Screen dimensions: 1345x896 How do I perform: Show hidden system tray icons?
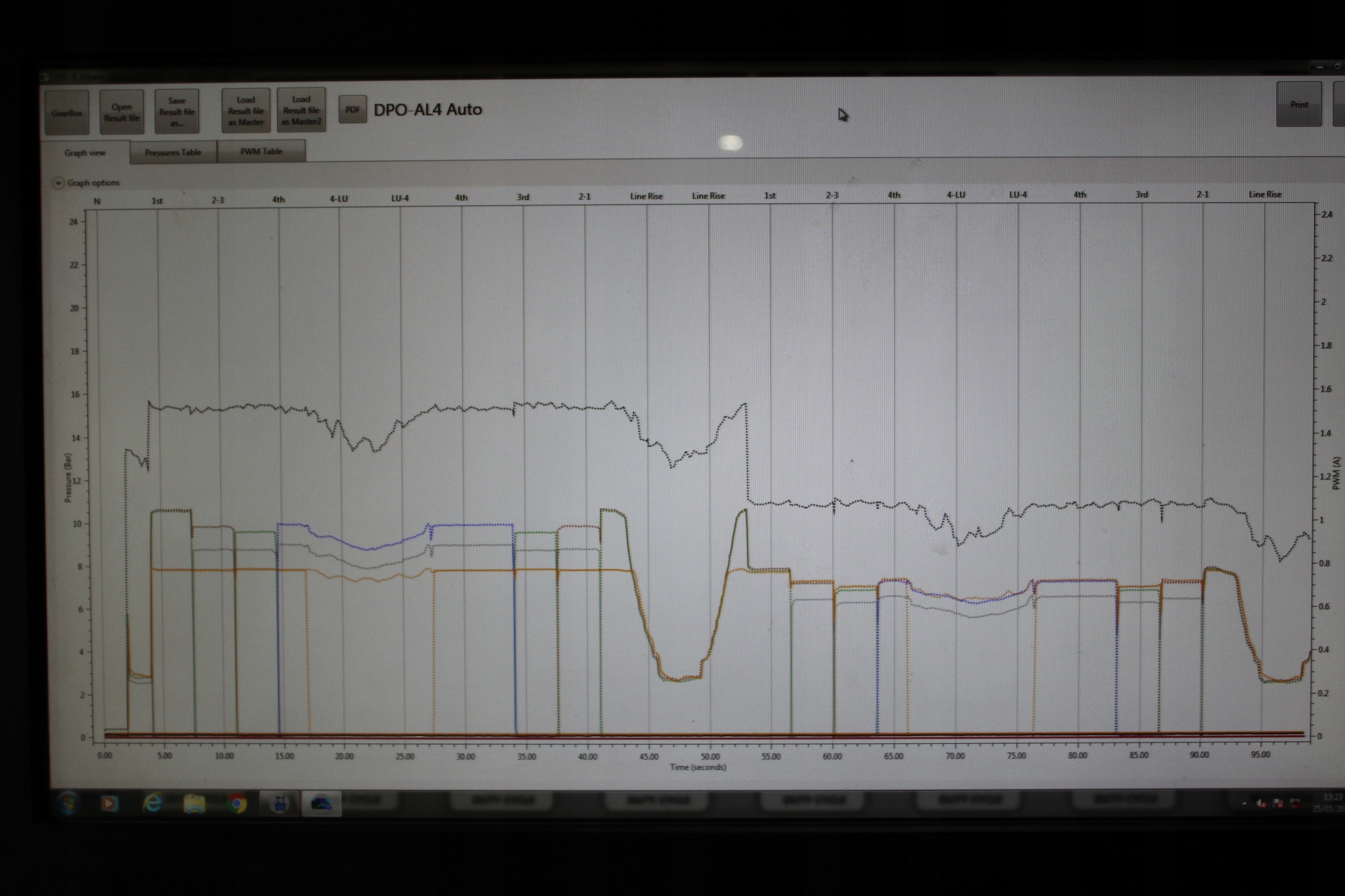click(1245, 804)
